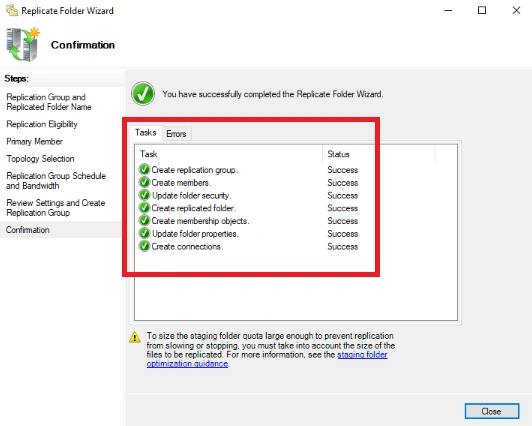Click the Replicate Folder Wizard title bar icon
The image size is (532, 426).
pyautogui.click(x=12, y=11)
